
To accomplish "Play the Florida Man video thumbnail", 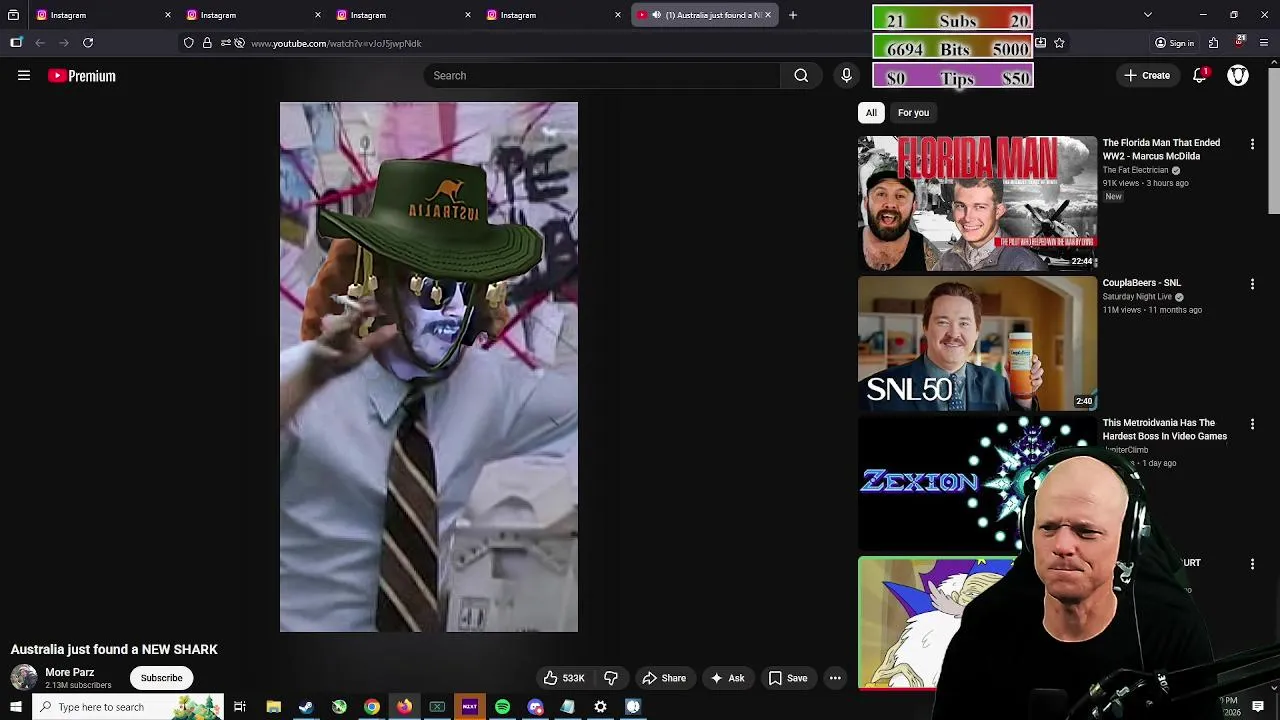I will click(x=977, y=203).
